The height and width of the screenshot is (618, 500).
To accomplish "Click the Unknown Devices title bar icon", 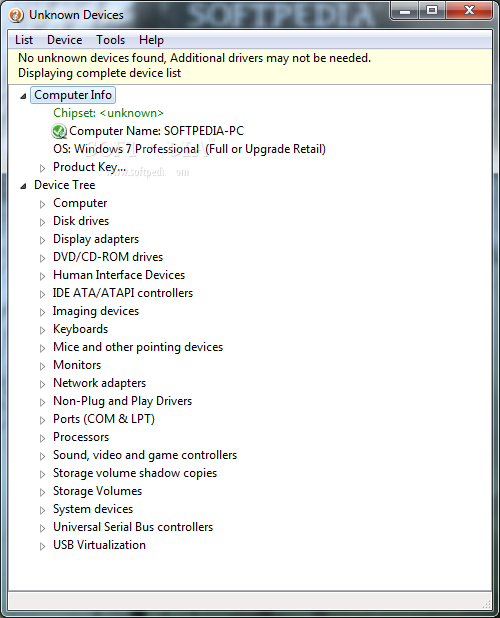I will point(16,15).
